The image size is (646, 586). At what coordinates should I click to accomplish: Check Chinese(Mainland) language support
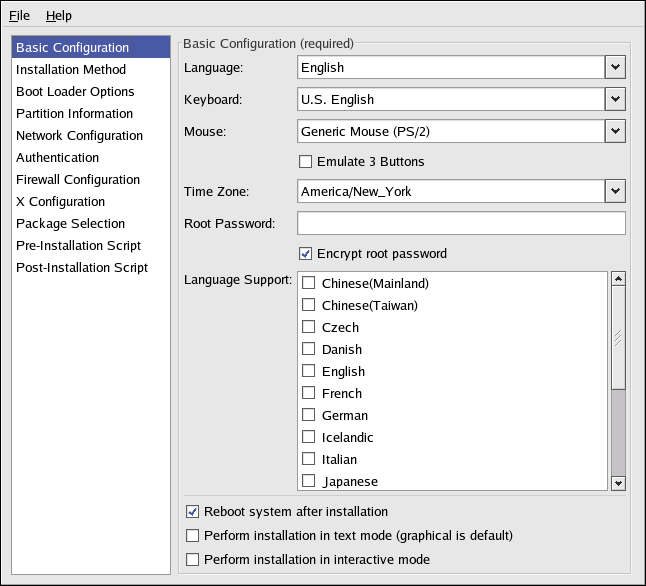coord(309,284)
